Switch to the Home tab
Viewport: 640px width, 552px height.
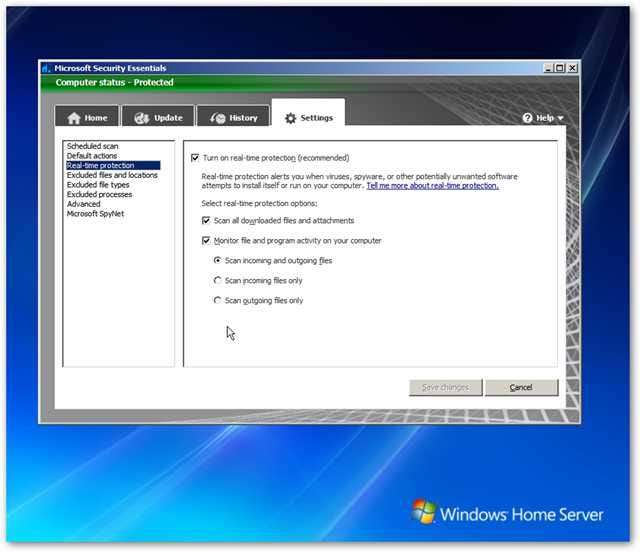click(87, 116)
